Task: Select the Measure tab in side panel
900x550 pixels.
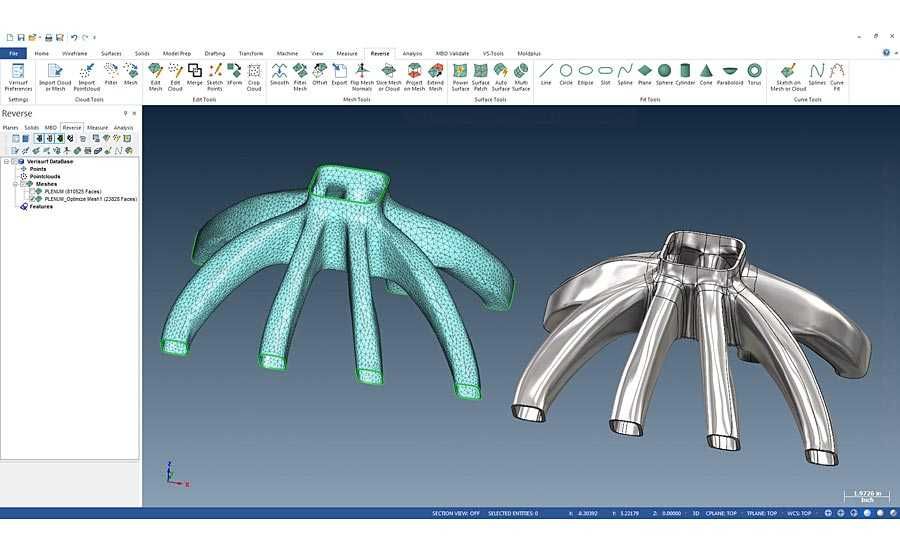Action: [x=97, y=127]
